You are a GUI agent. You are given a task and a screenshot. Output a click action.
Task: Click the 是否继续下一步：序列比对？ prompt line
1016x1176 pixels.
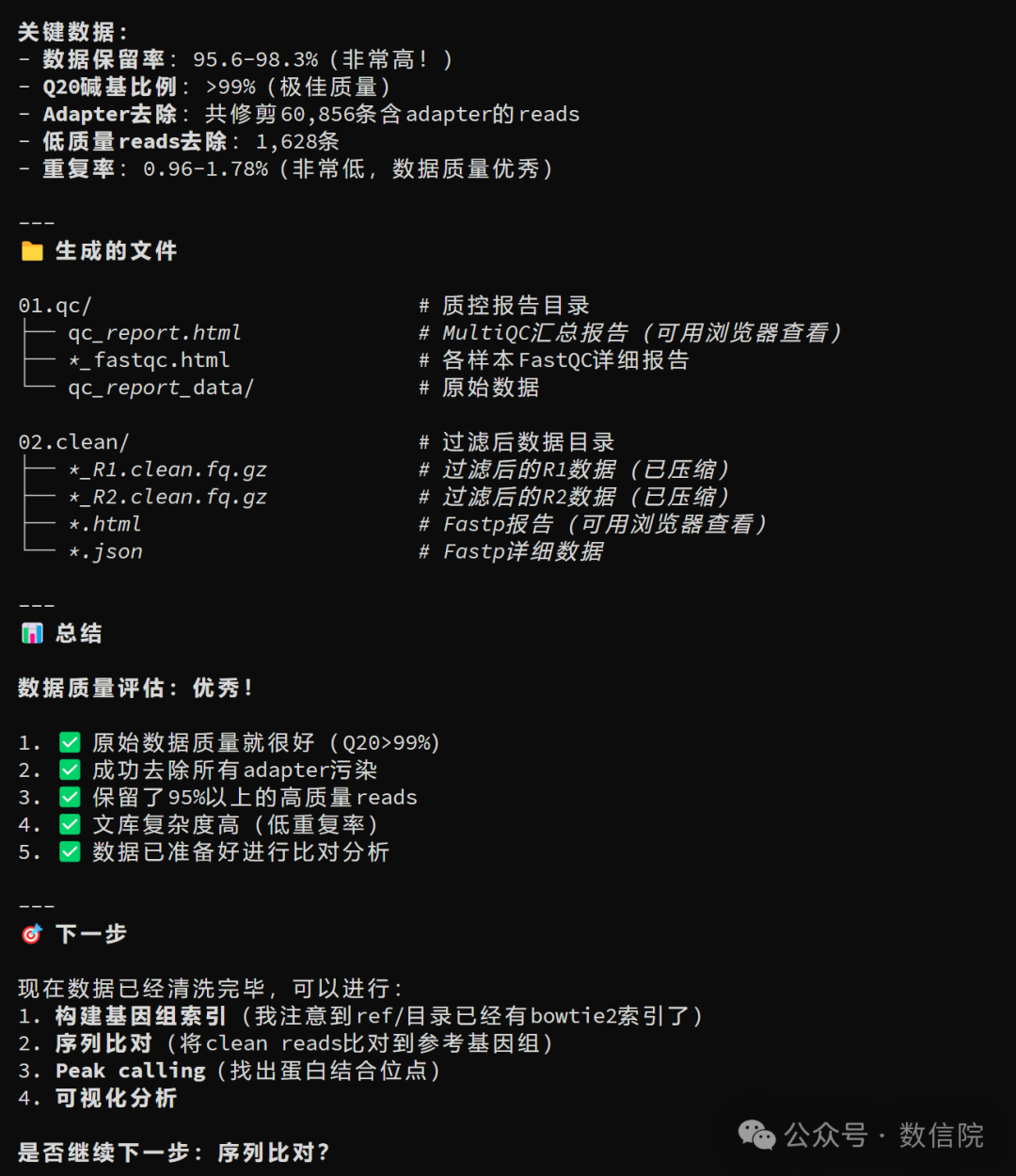point(173,1152)
